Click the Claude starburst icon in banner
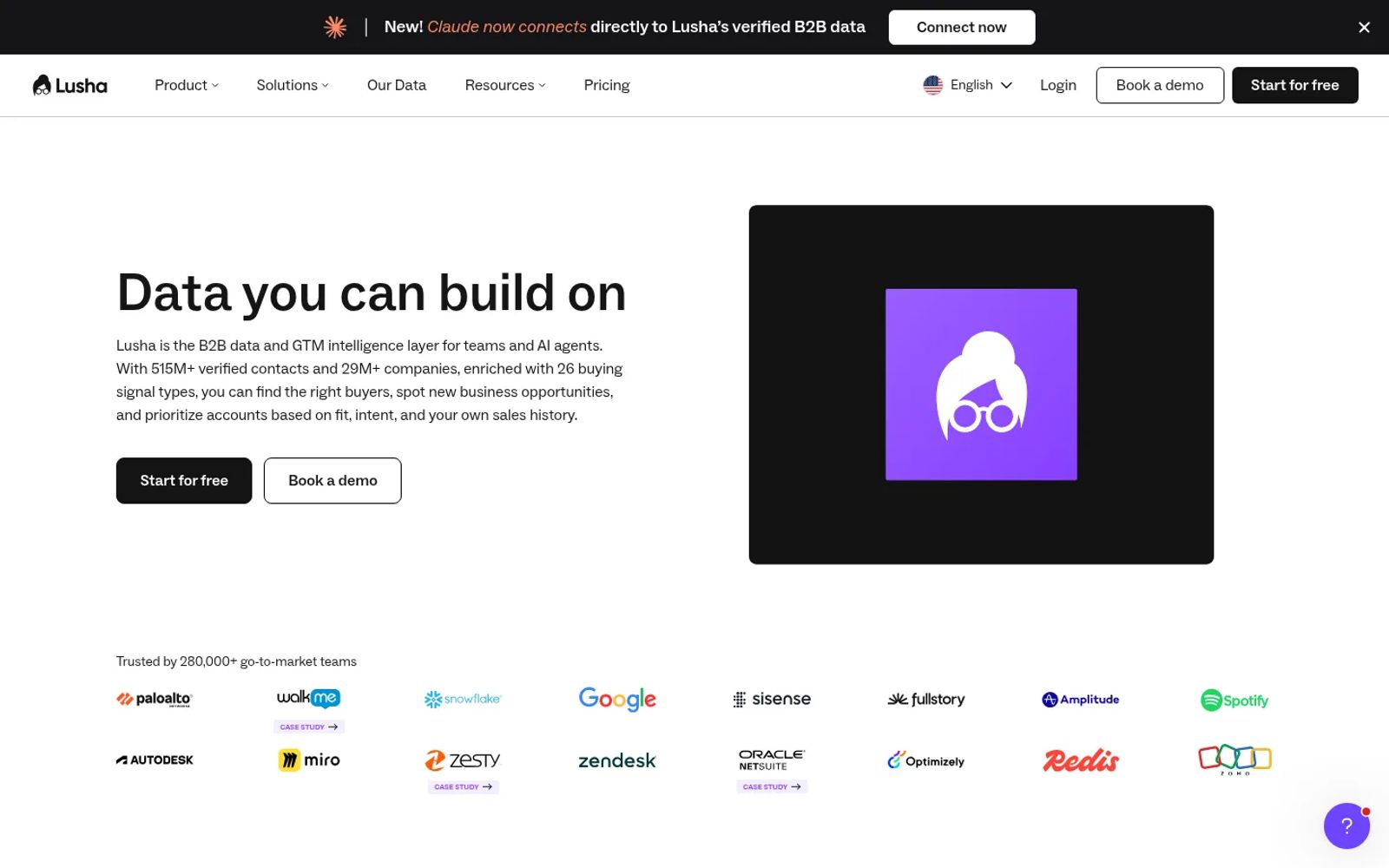The image size is (1389, 868). click(x=335, y=27)
